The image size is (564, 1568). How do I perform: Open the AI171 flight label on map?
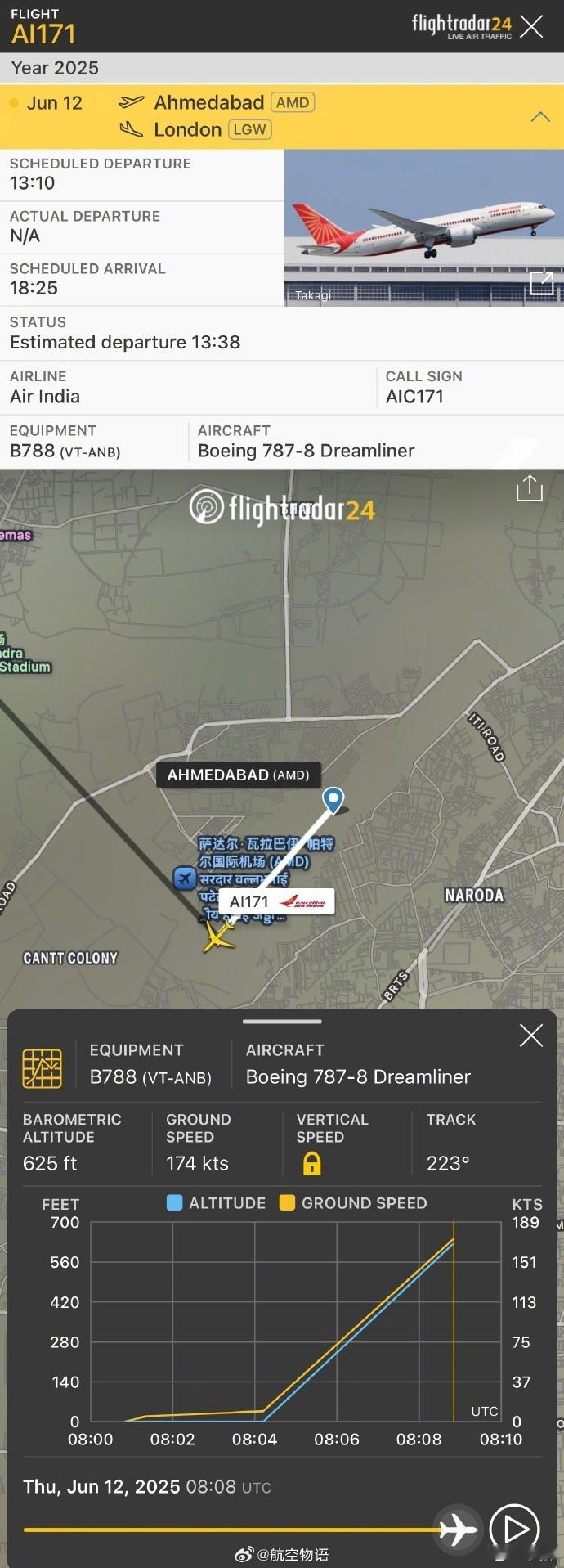point(276,901)
